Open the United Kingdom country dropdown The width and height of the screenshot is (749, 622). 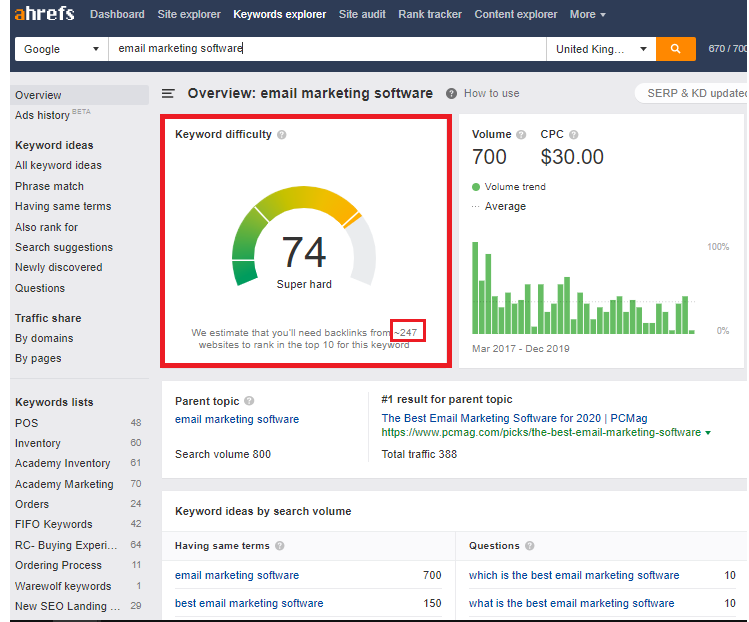pos(601,49)
